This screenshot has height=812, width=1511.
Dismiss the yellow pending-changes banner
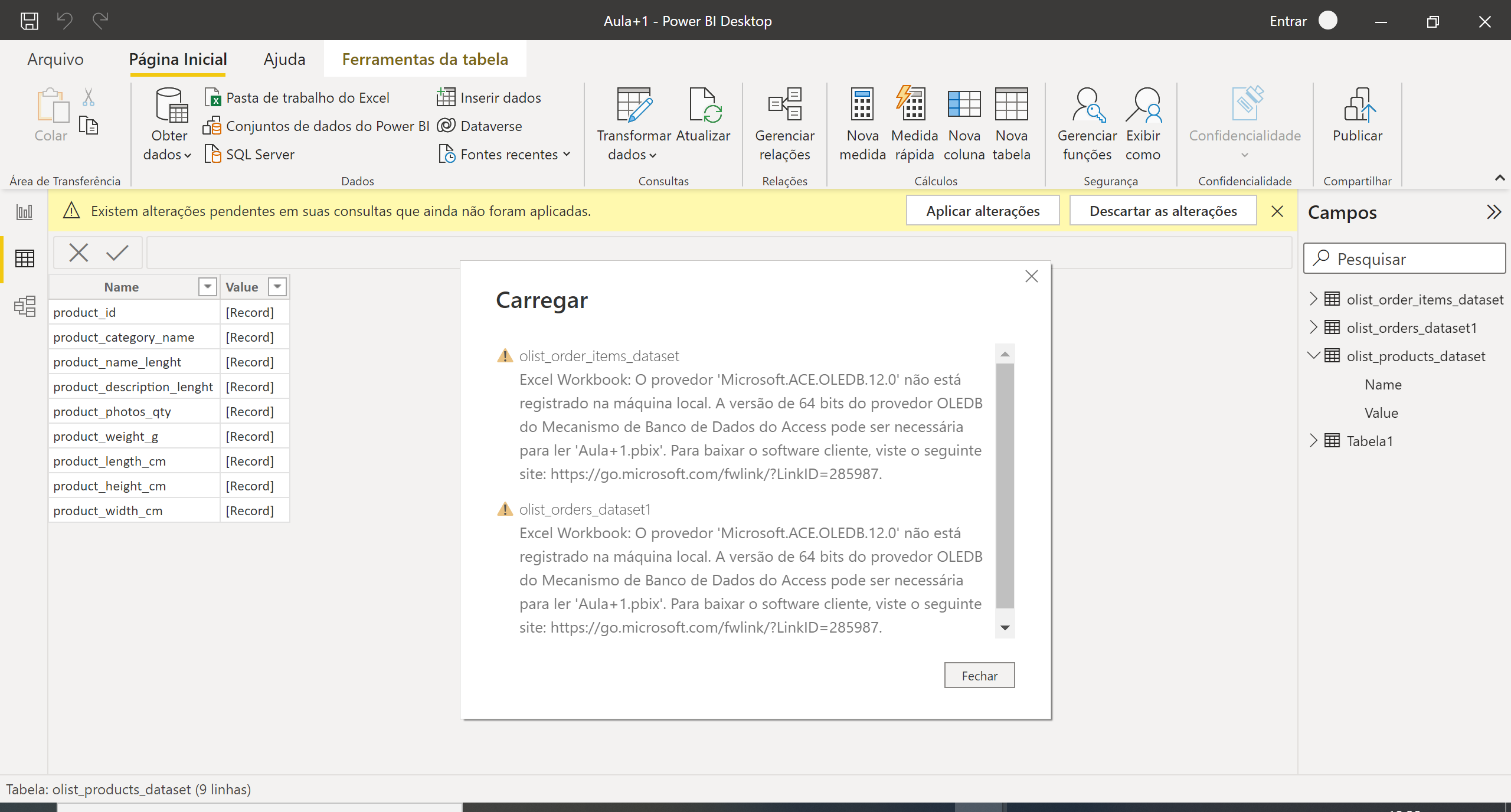[x=1277, y=211]
